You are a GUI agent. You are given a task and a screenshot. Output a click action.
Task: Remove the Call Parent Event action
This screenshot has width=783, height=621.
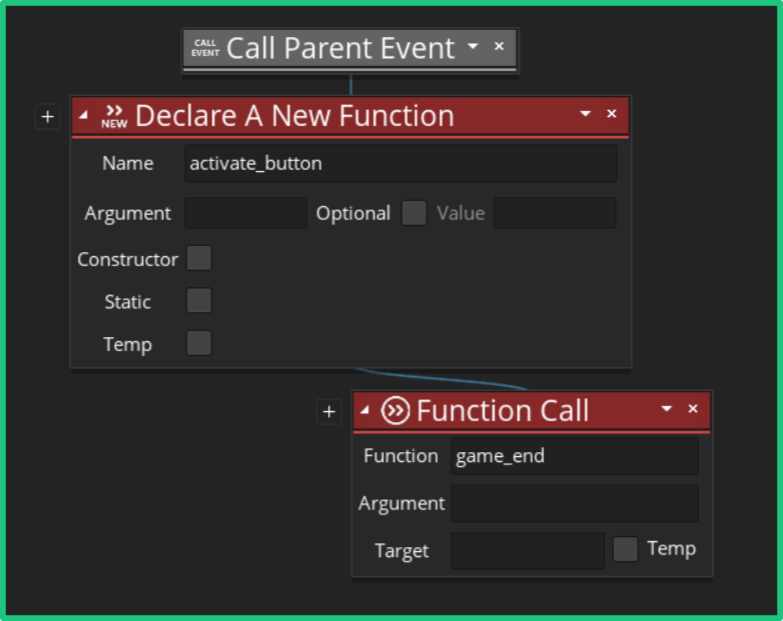[499, 46]
